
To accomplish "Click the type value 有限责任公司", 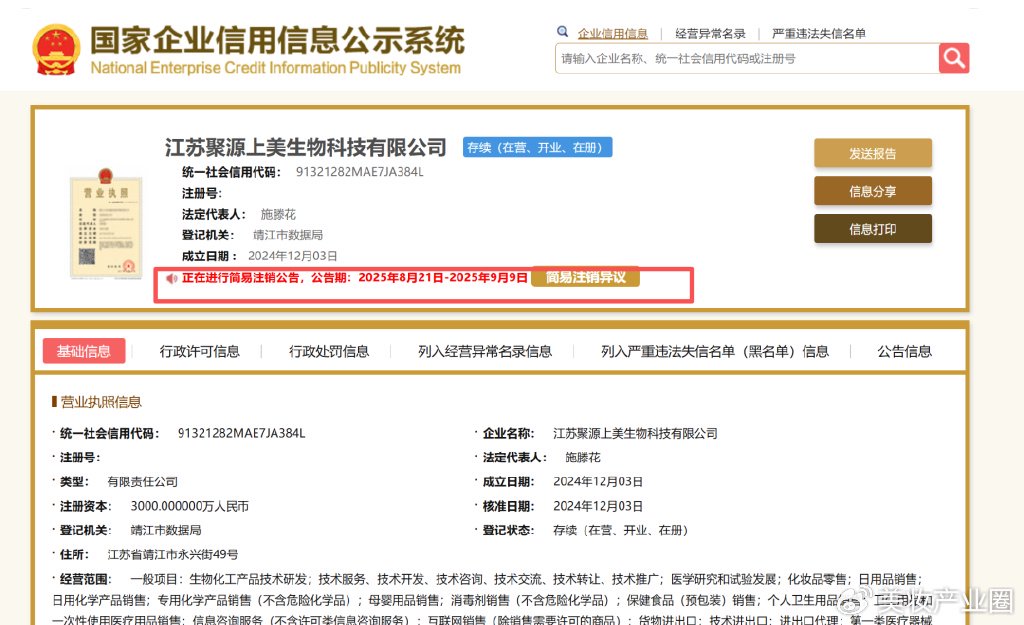I will [x=142, y=482].
